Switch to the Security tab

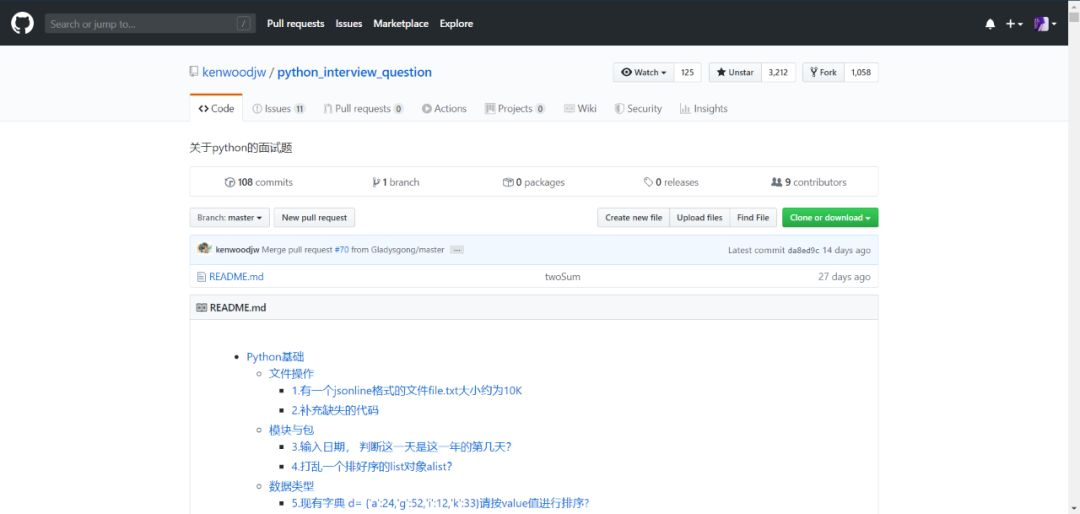click(x=638, y=108)
